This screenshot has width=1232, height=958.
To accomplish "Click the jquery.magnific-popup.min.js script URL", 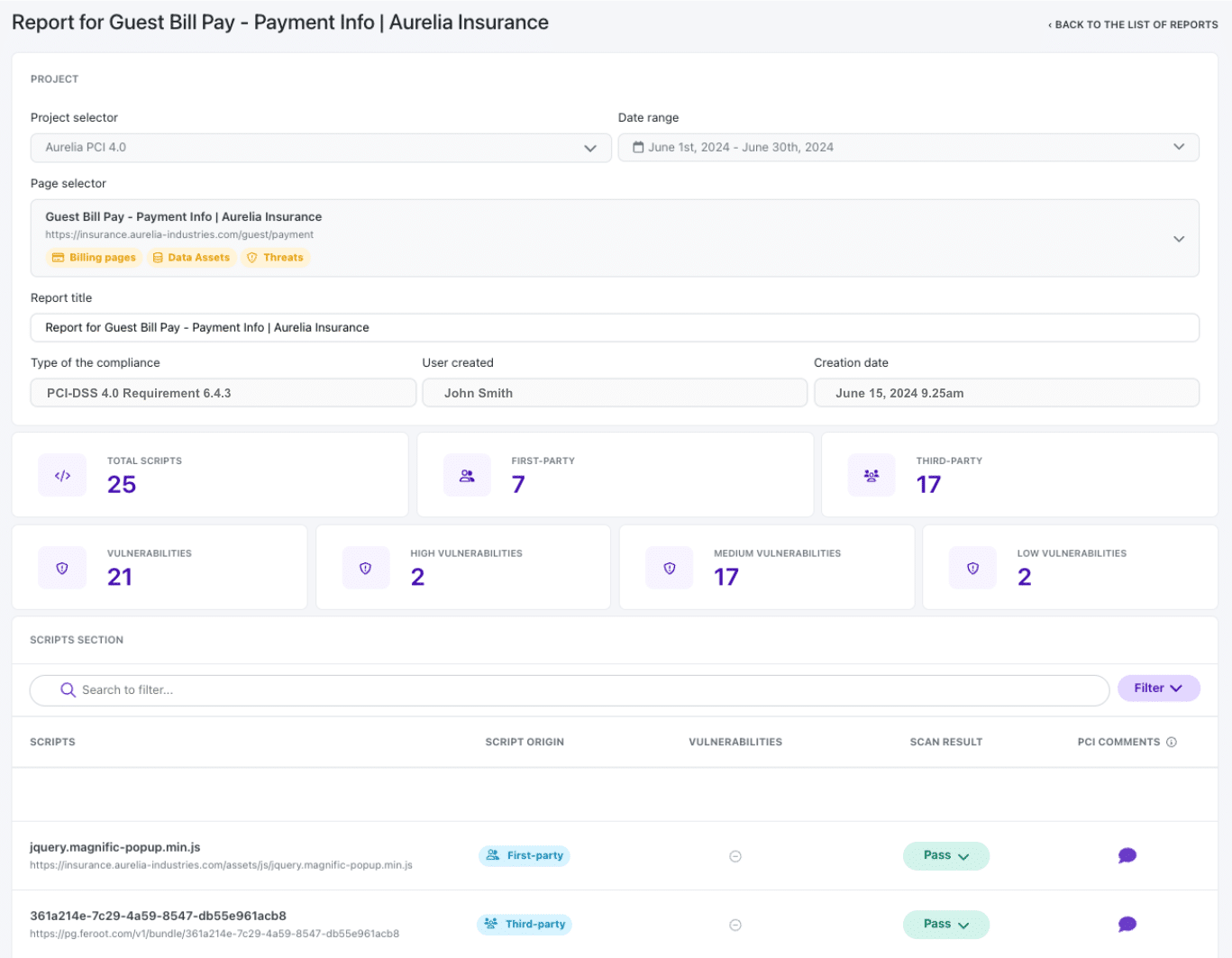I will [221, 865].
